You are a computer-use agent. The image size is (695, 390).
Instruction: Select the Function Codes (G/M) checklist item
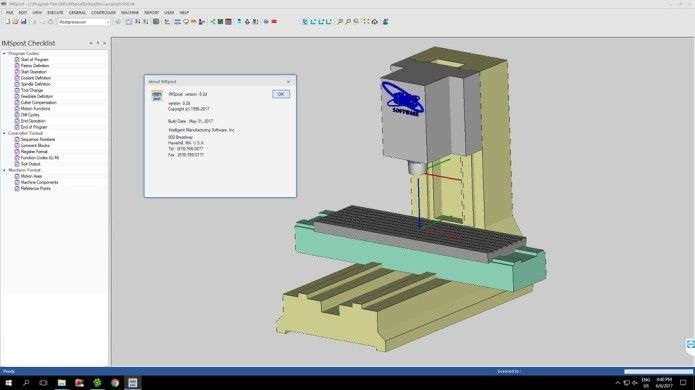coord(40,158)
